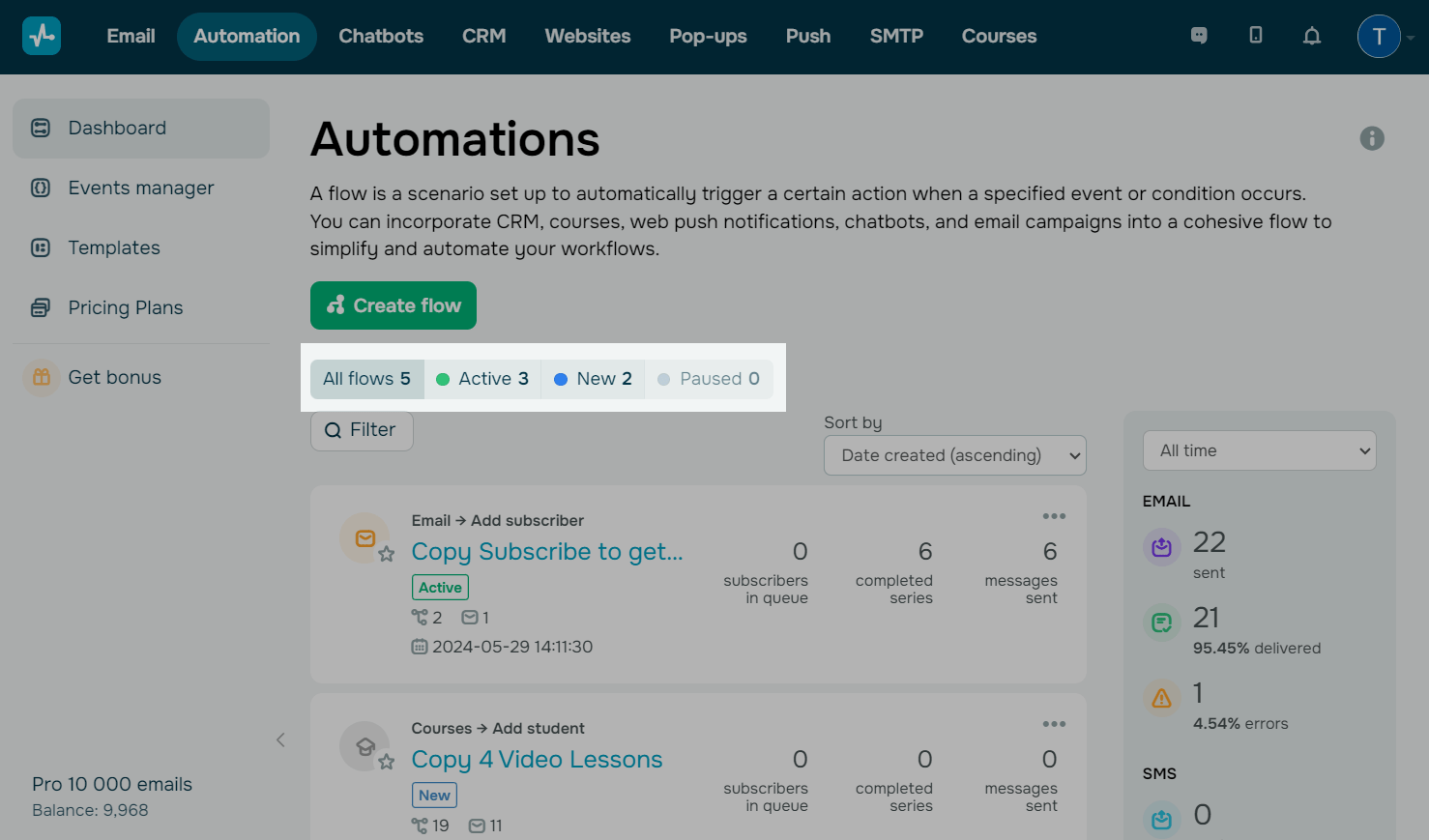This screenshot has width=1429, height=840.
Task: Open the notifications bell
Action: point(1311,36)
